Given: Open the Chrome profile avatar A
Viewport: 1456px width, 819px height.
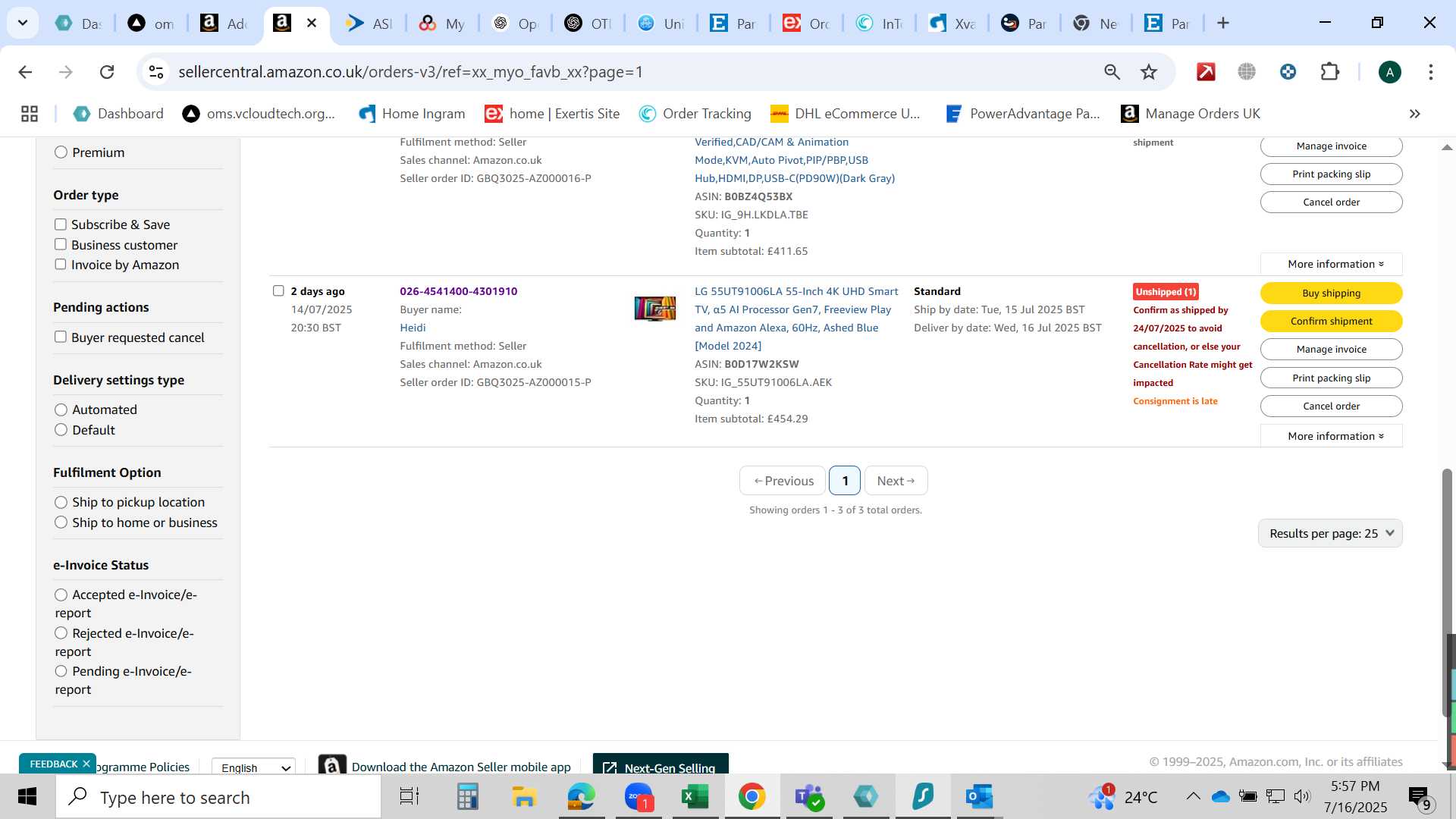Looking at the screenshot, I should tap(1389, 72).
